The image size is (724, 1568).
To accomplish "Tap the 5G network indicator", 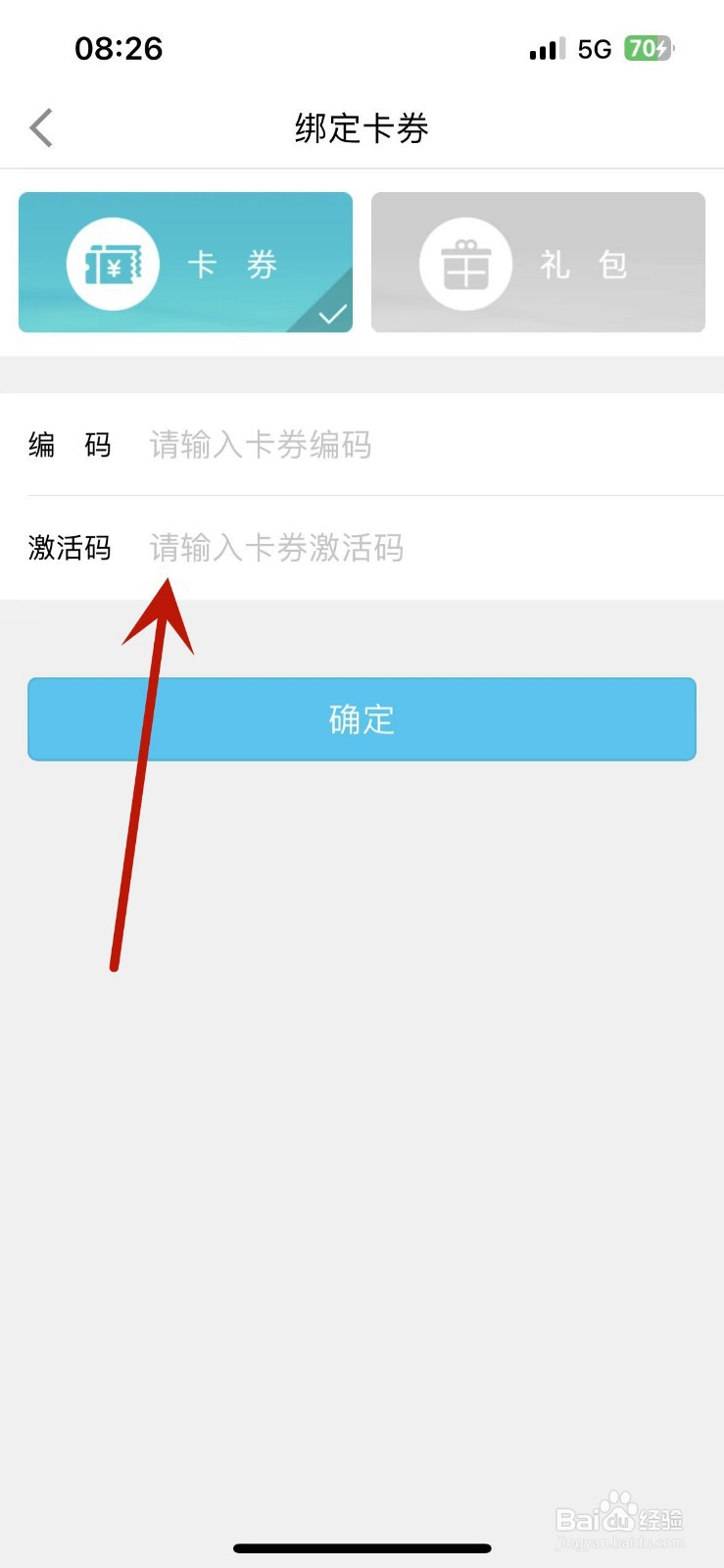I will (595, 49).
